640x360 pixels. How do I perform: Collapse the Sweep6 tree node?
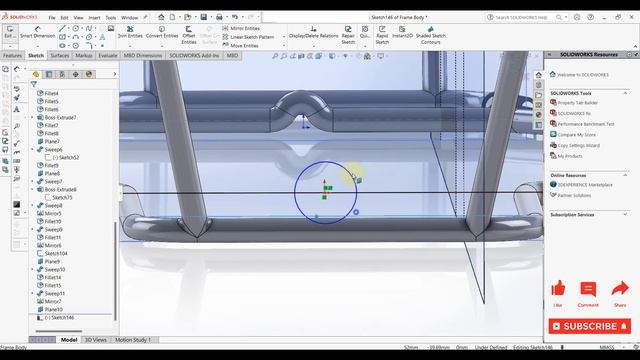(x=32, y=149)
